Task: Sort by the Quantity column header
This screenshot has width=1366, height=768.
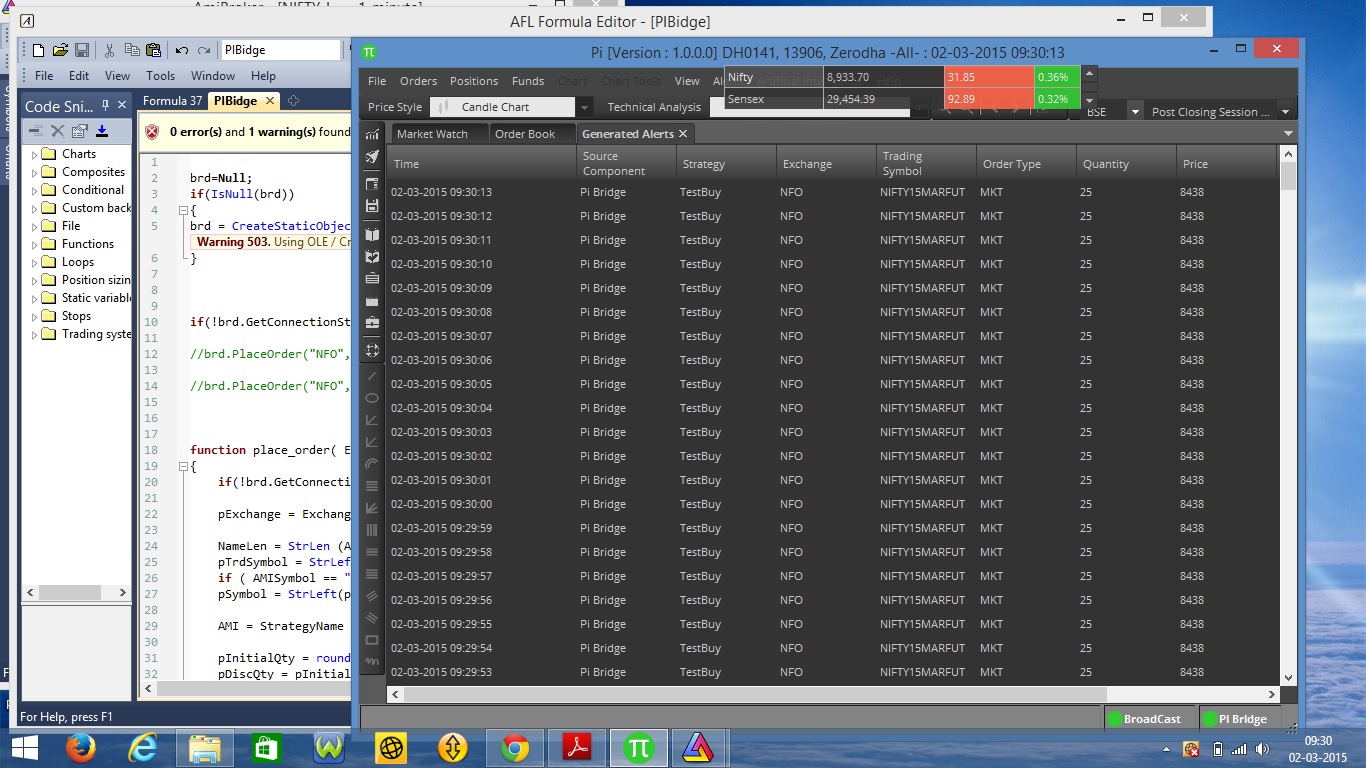Action: (x=1127, y=164)
